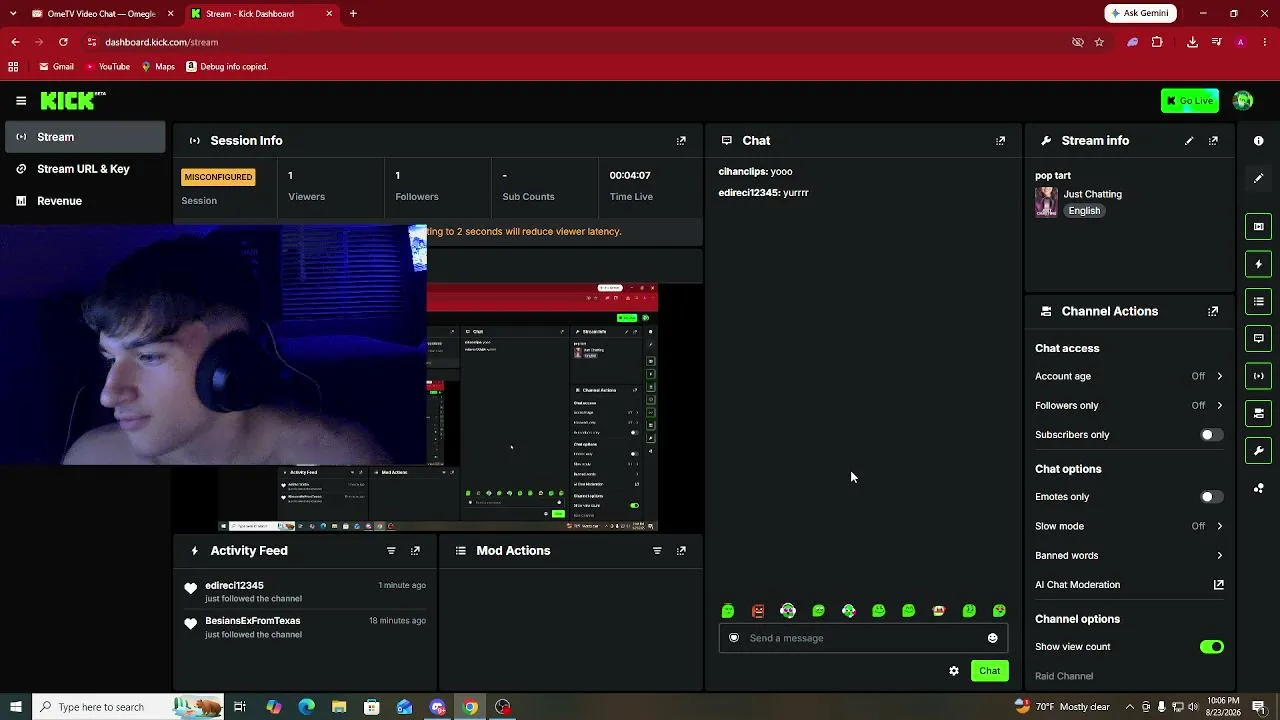Open Activity Feed filter dropdown

(391, 551)
